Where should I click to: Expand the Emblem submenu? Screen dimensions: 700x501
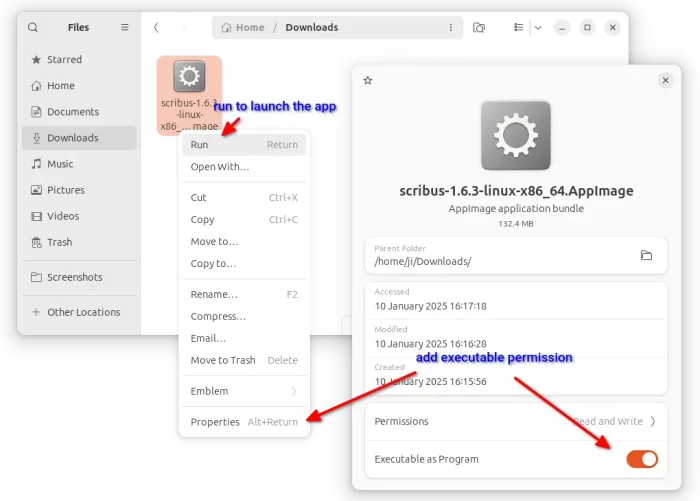[x=244, y=391]
